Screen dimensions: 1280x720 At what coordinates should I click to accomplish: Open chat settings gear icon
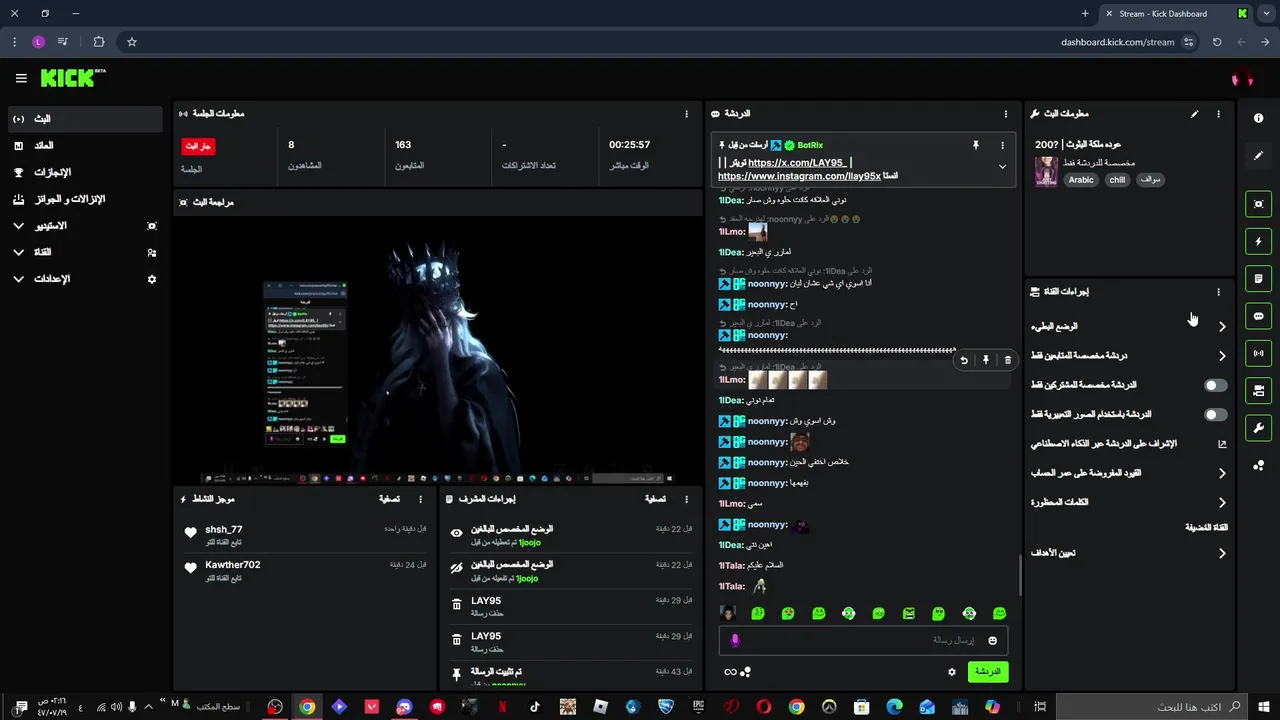coord(952,672)
